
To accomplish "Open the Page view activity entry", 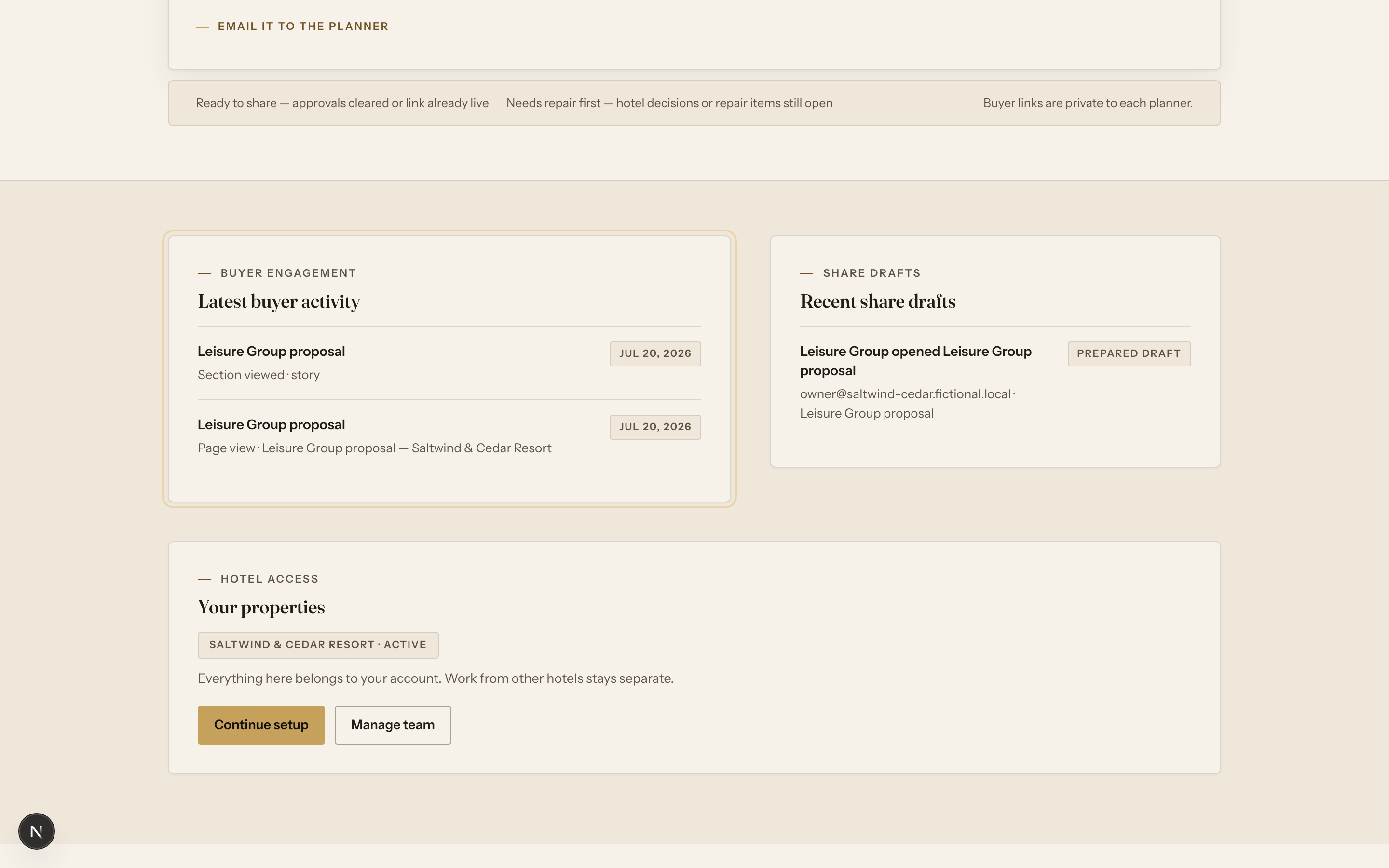I will point(449,436).
